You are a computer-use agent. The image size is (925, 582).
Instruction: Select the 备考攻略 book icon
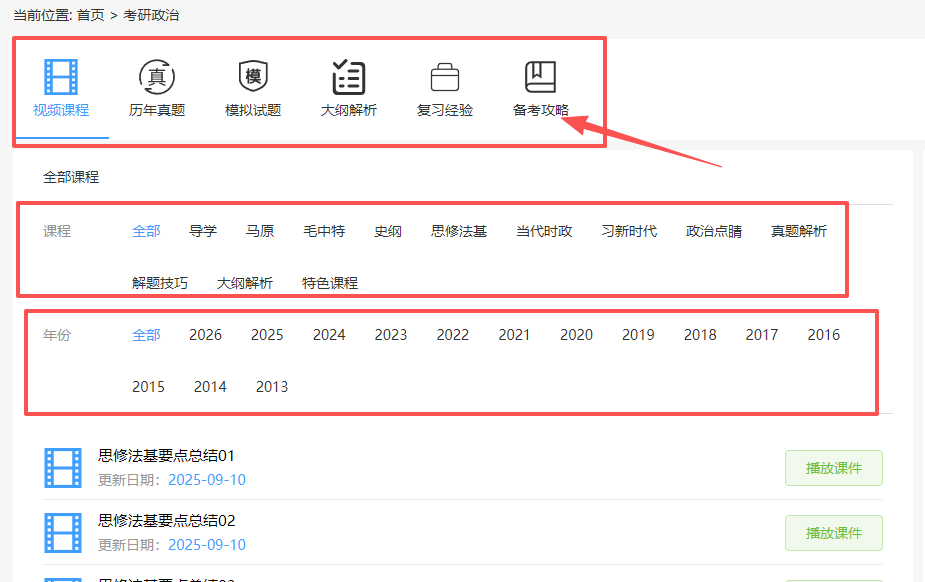pos(540,78)
